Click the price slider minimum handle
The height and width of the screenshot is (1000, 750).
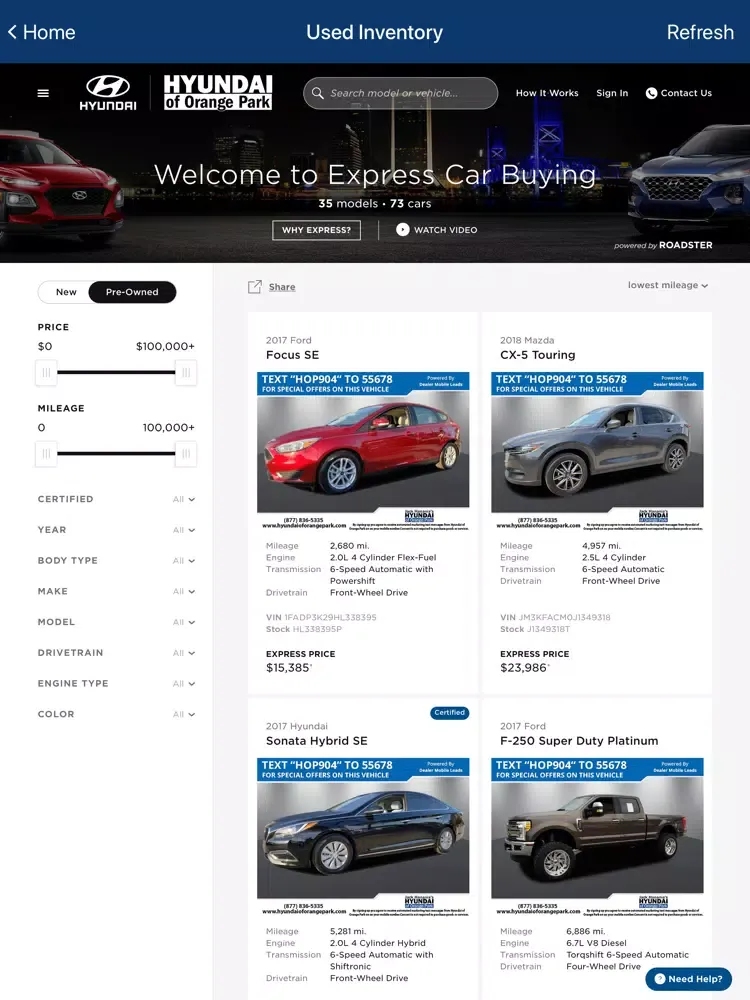click(x=46, y=372)
